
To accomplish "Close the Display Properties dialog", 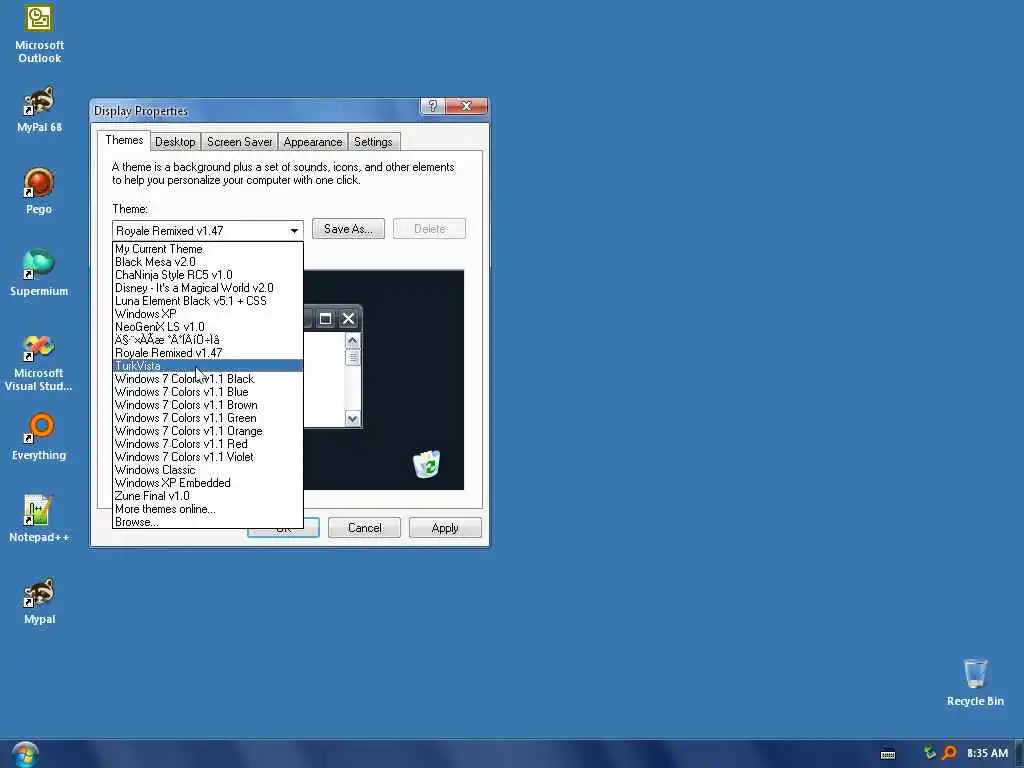I will [x=466, y=106].
